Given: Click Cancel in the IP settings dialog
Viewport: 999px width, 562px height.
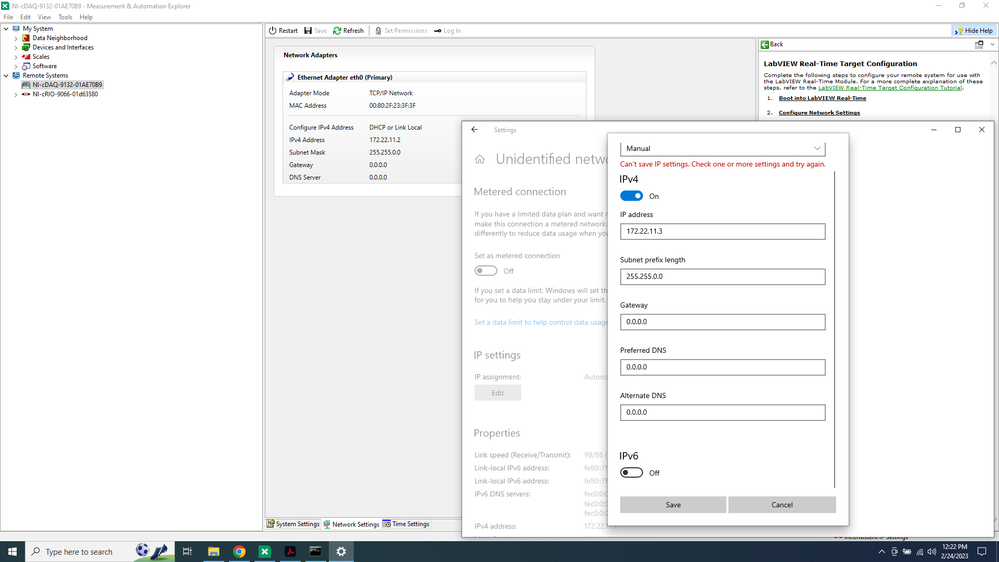Looking at the screenshot, I should (x=782, y=505).
